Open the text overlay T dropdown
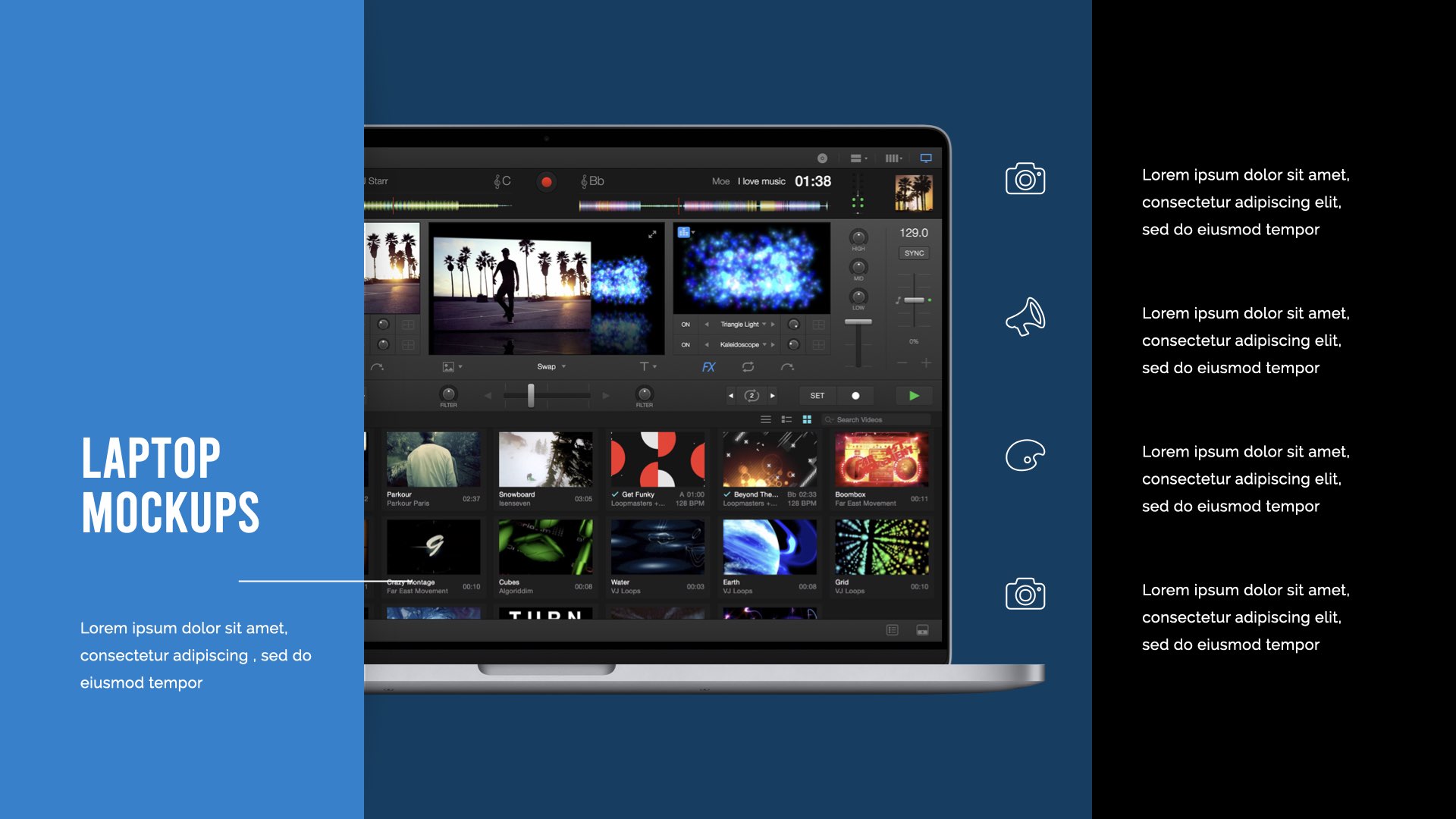 [648, 367]
